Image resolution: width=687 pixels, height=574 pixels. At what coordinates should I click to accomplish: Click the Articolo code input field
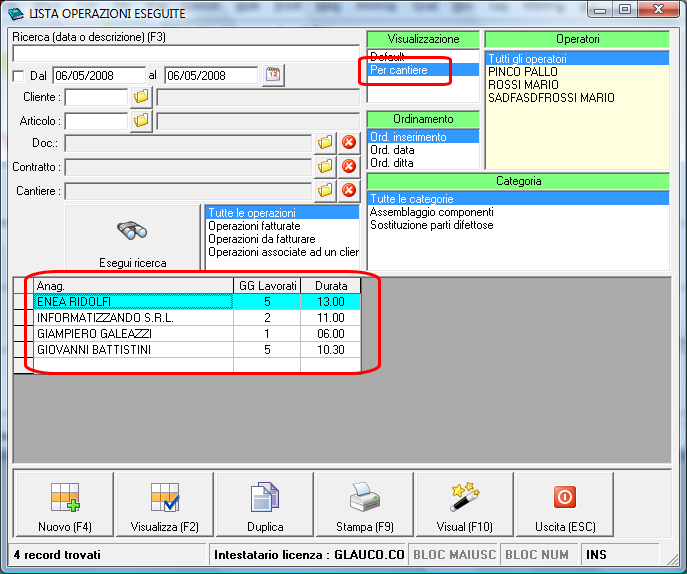tap(96, 121)
